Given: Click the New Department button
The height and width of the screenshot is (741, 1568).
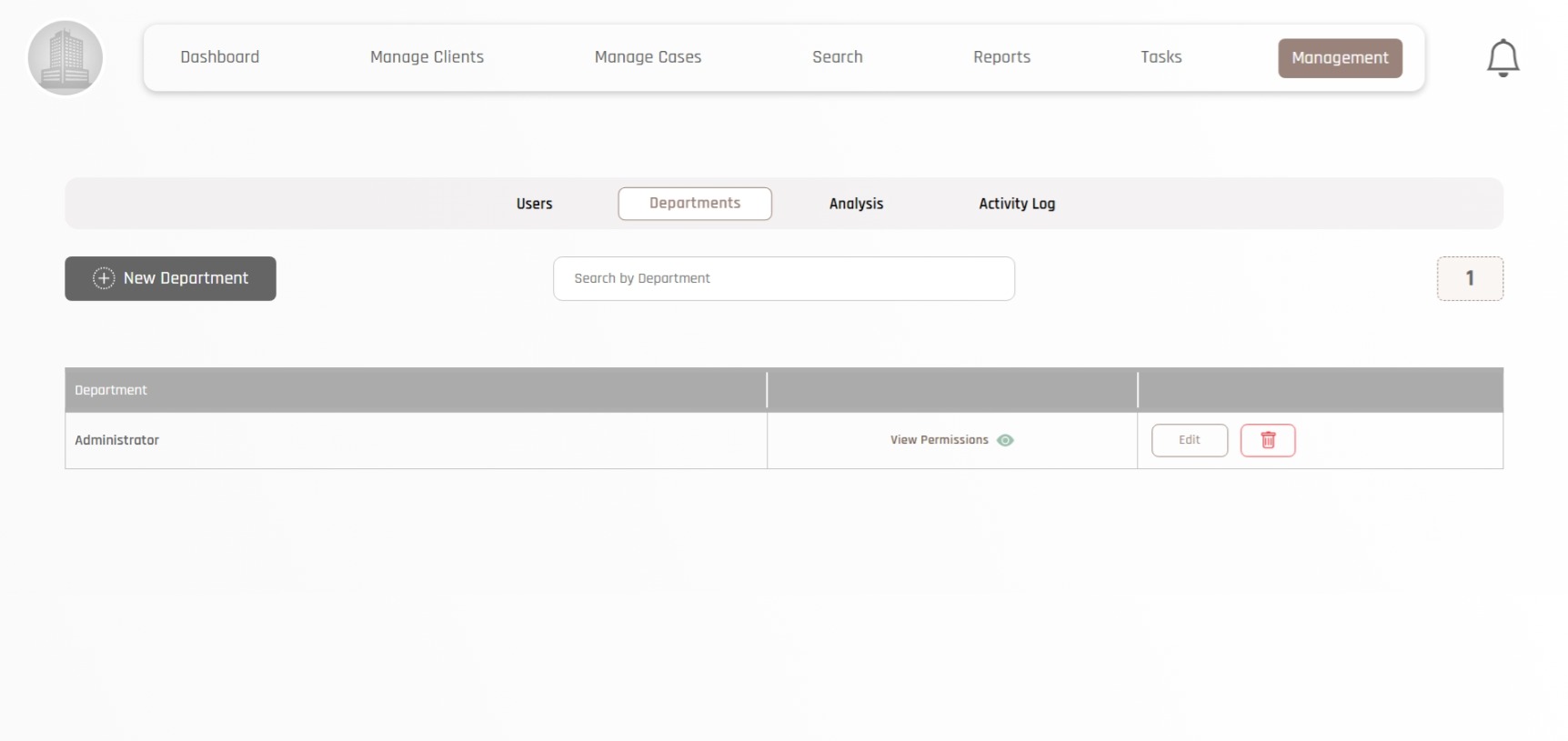Looking at the screenshot, I should pos(170,278).
